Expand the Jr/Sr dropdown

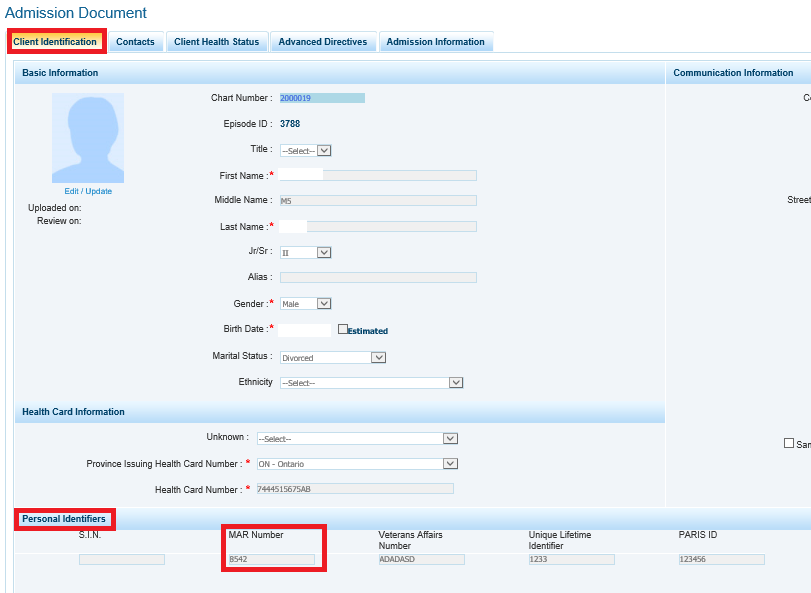pyautogui.click(x=305, y=253)
